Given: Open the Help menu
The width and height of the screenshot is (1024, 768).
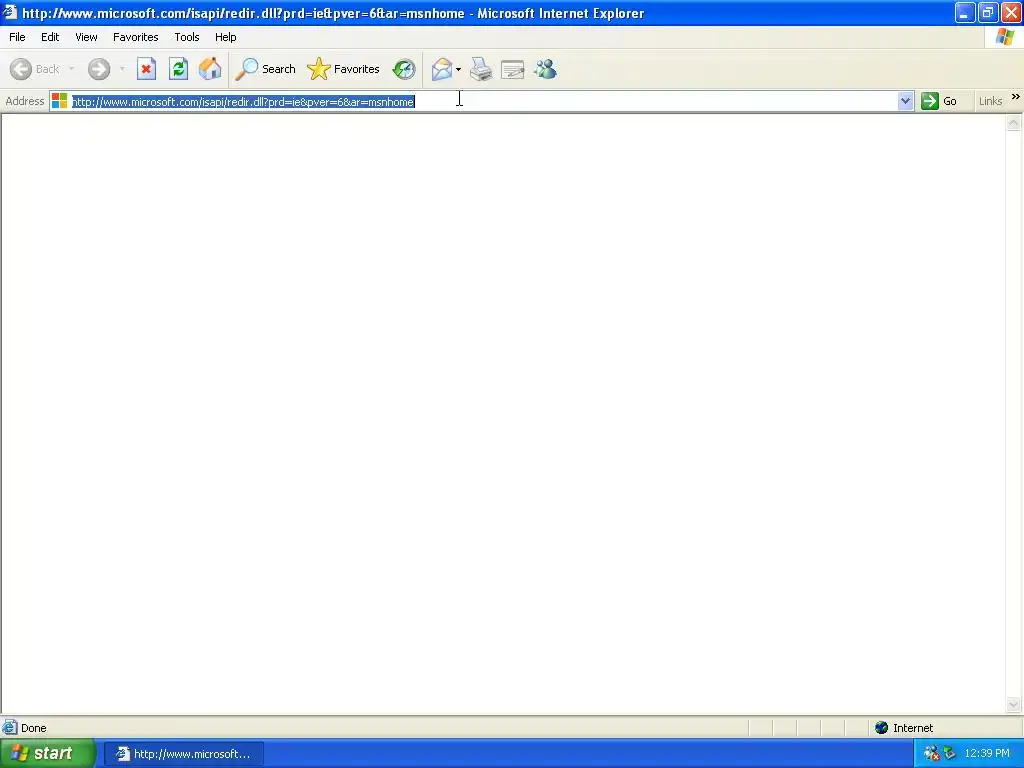Looking at the screenshot, I should click(225, 37).
